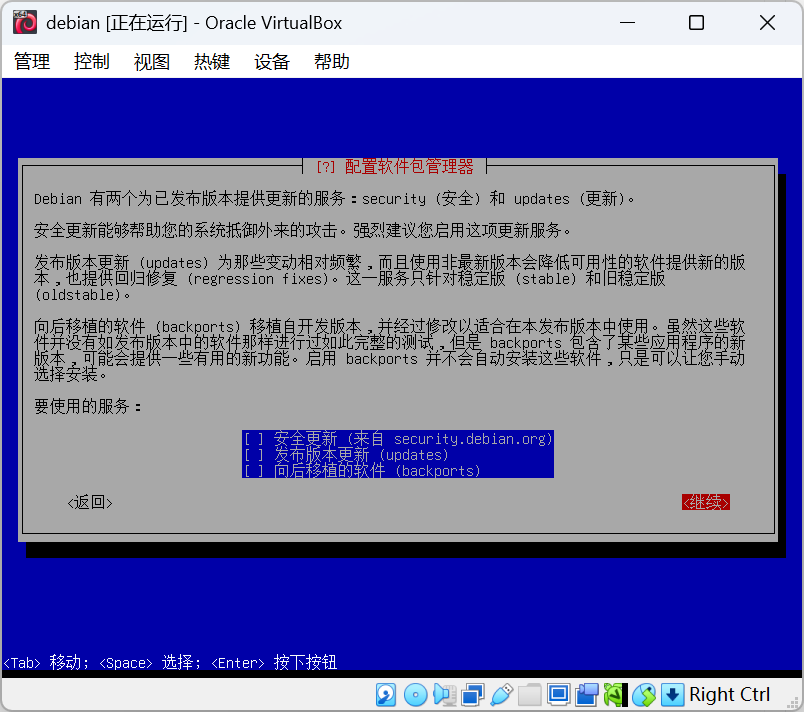This screenshot has height=712, width=804.
Task: Open the 视图 menu
Action: click(x=152, y=62)
